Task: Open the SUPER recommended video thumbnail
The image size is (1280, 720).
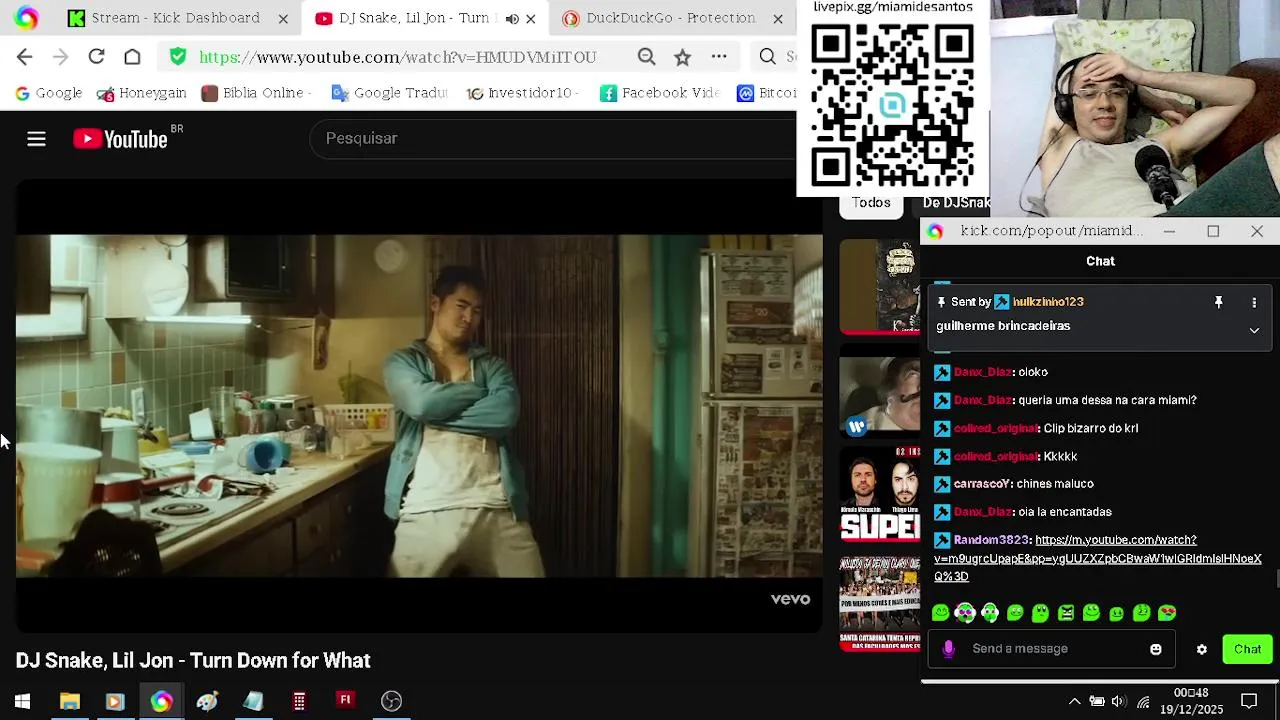Action: (879, 494)
